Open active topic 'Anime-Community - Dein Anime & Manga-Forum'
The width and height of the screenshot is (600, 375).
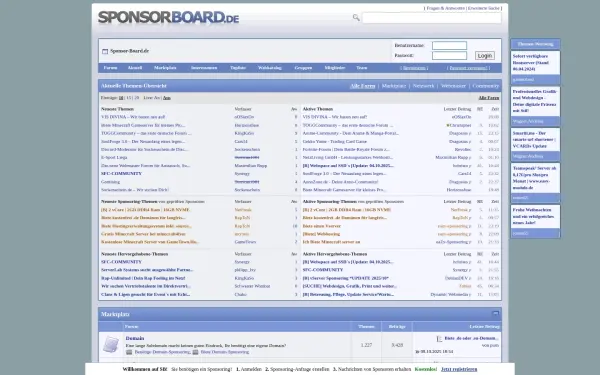click(x=351, y=134)
